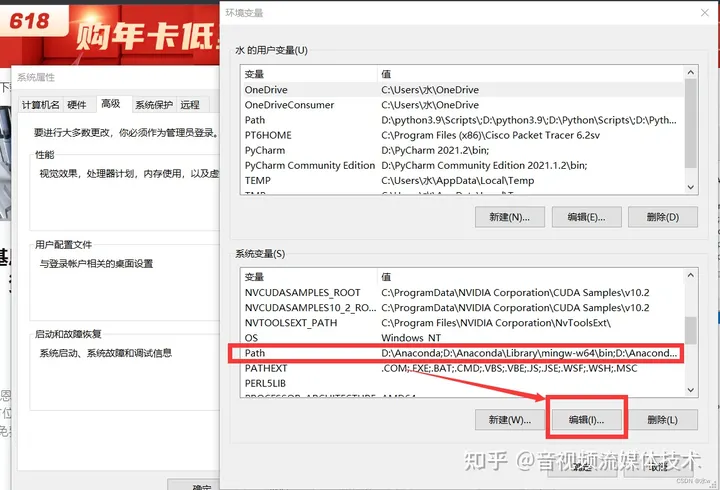Click 新建(N)... button for user variables

(x=510, y=217)
